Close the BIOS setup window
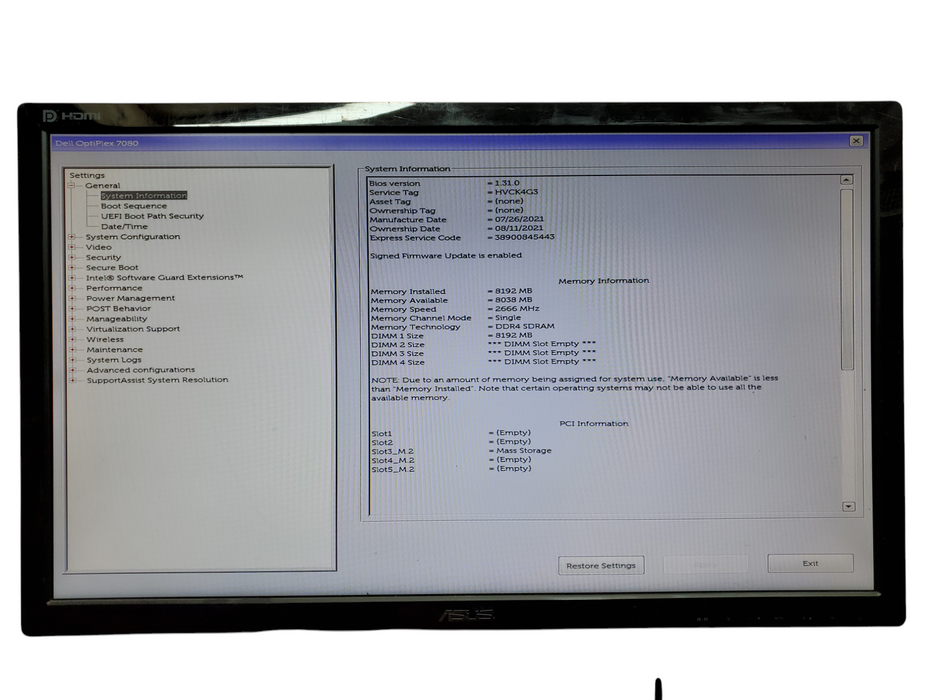The width and height of the screenshot is (933, 700). pos(856,141)
